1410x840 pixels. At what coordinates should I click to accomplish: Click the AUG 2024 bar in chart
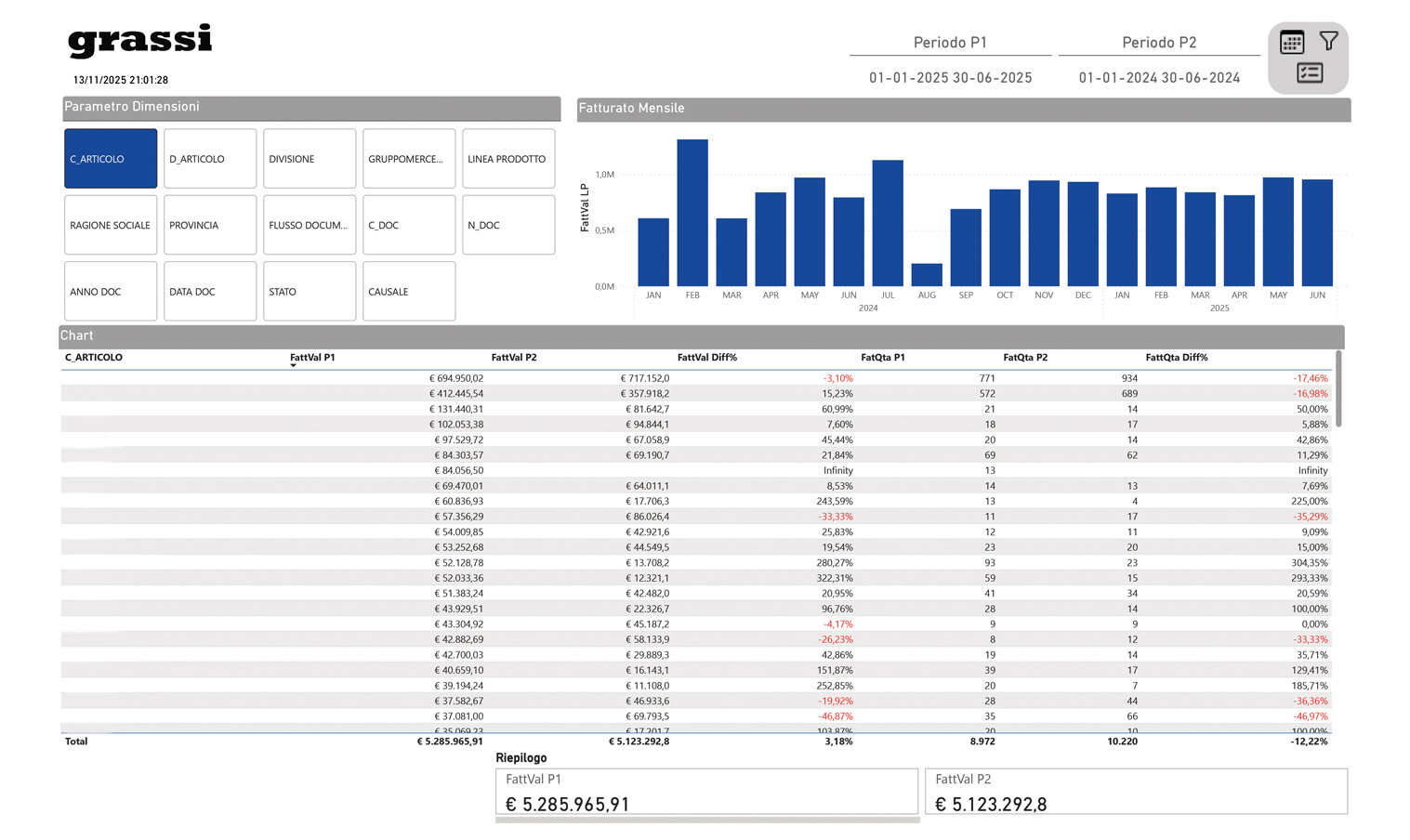(x=927, y=275)
